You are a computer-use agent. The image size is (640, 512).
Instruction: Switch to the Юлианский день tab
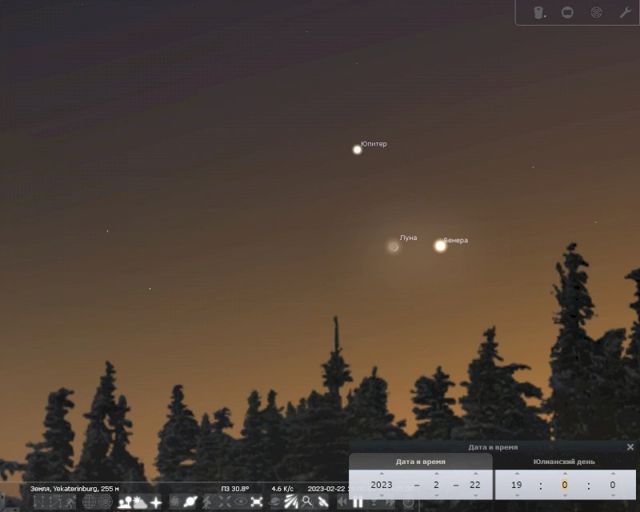click(x=565, y=461)
